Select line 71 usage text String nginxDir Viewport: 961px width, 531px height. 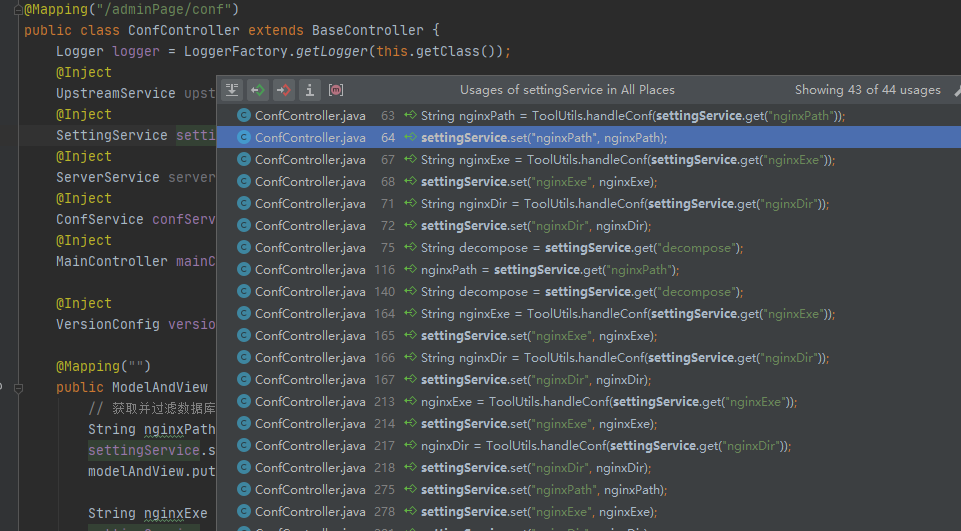click(625, 204)
